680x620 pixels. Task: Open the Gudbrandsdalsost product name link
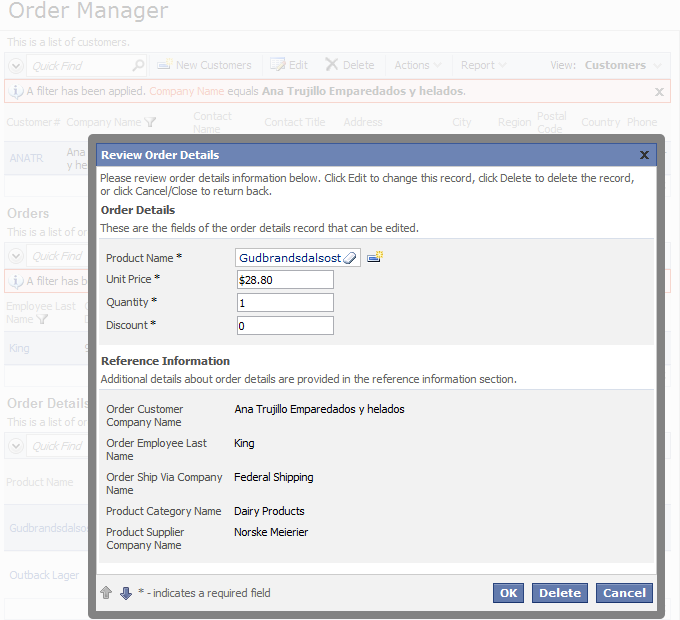click(x=289, y=258)
